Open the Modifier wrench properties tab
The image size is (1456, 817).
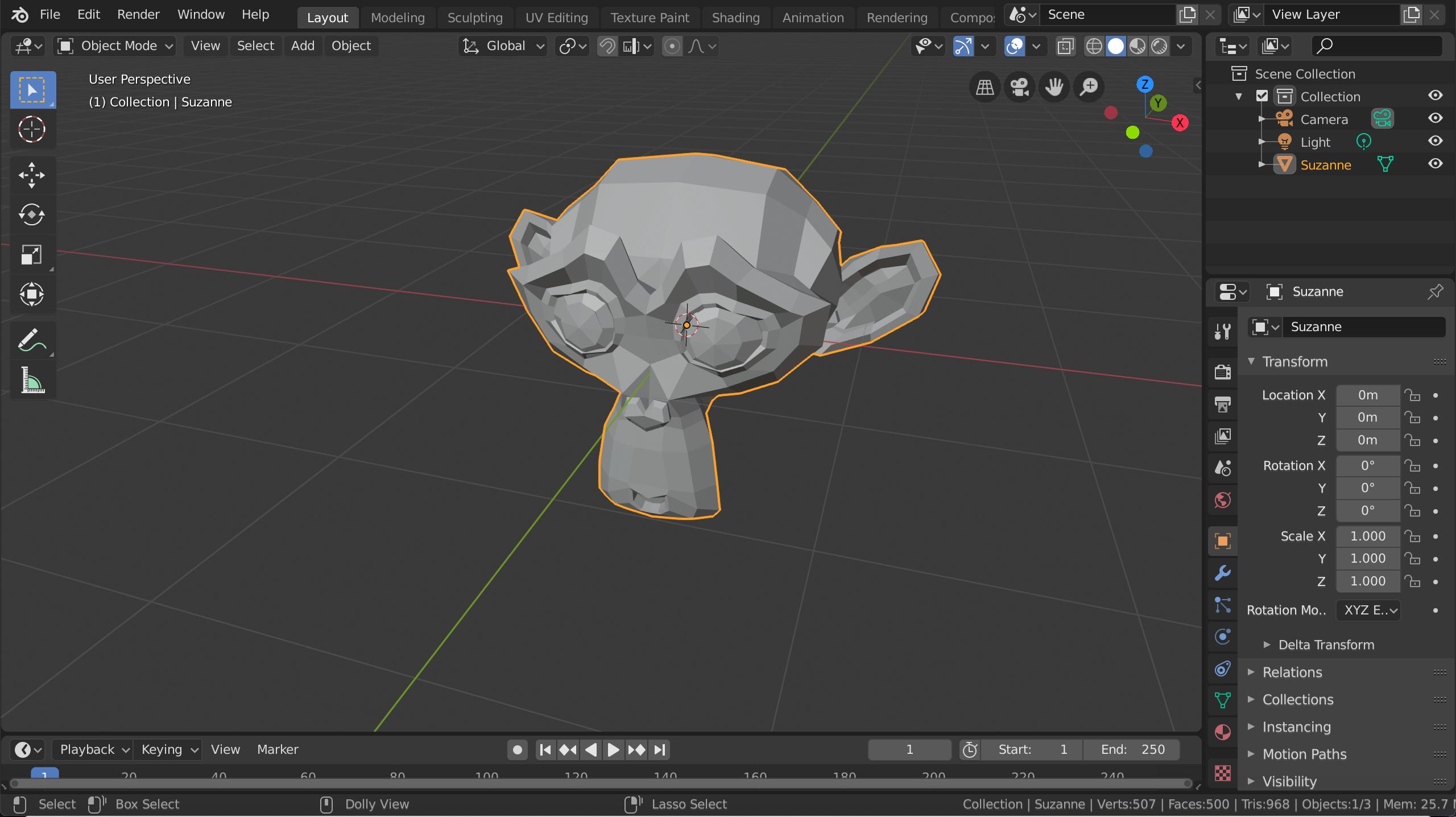pyautogui.click(x=1222, y=572)
